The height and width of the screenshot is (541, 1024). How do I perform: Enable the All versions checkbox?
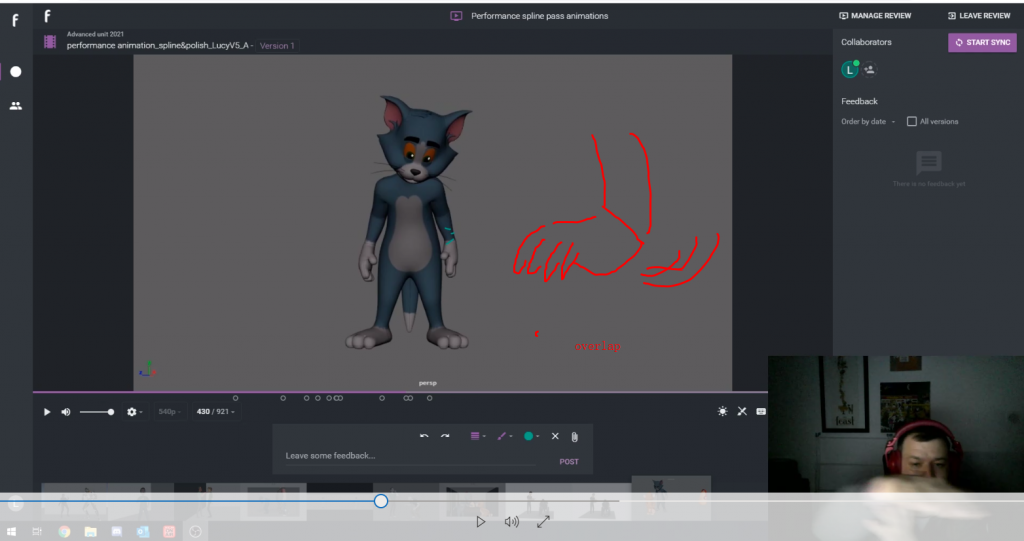click(x=912, y=122)
